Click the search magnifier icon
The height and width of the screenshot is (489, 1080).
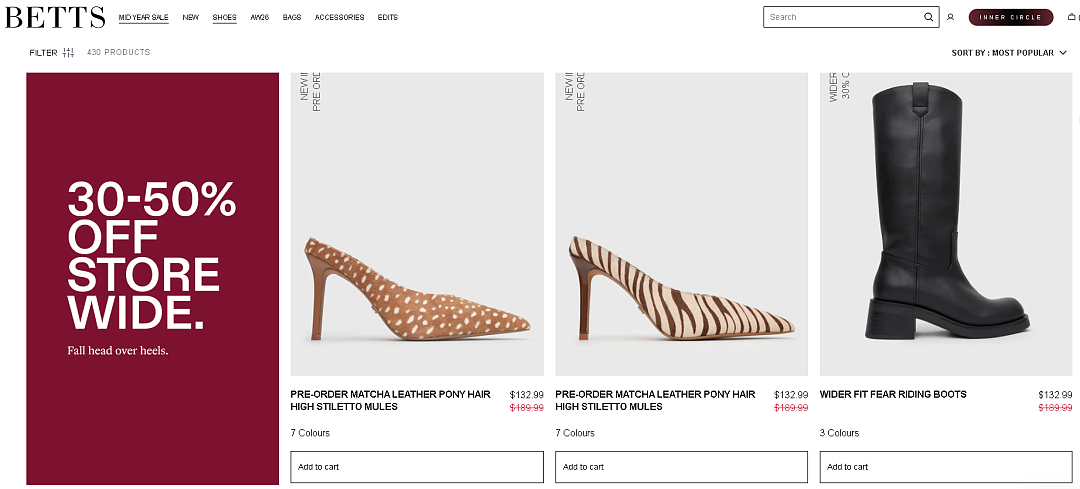tap(928, 17)
